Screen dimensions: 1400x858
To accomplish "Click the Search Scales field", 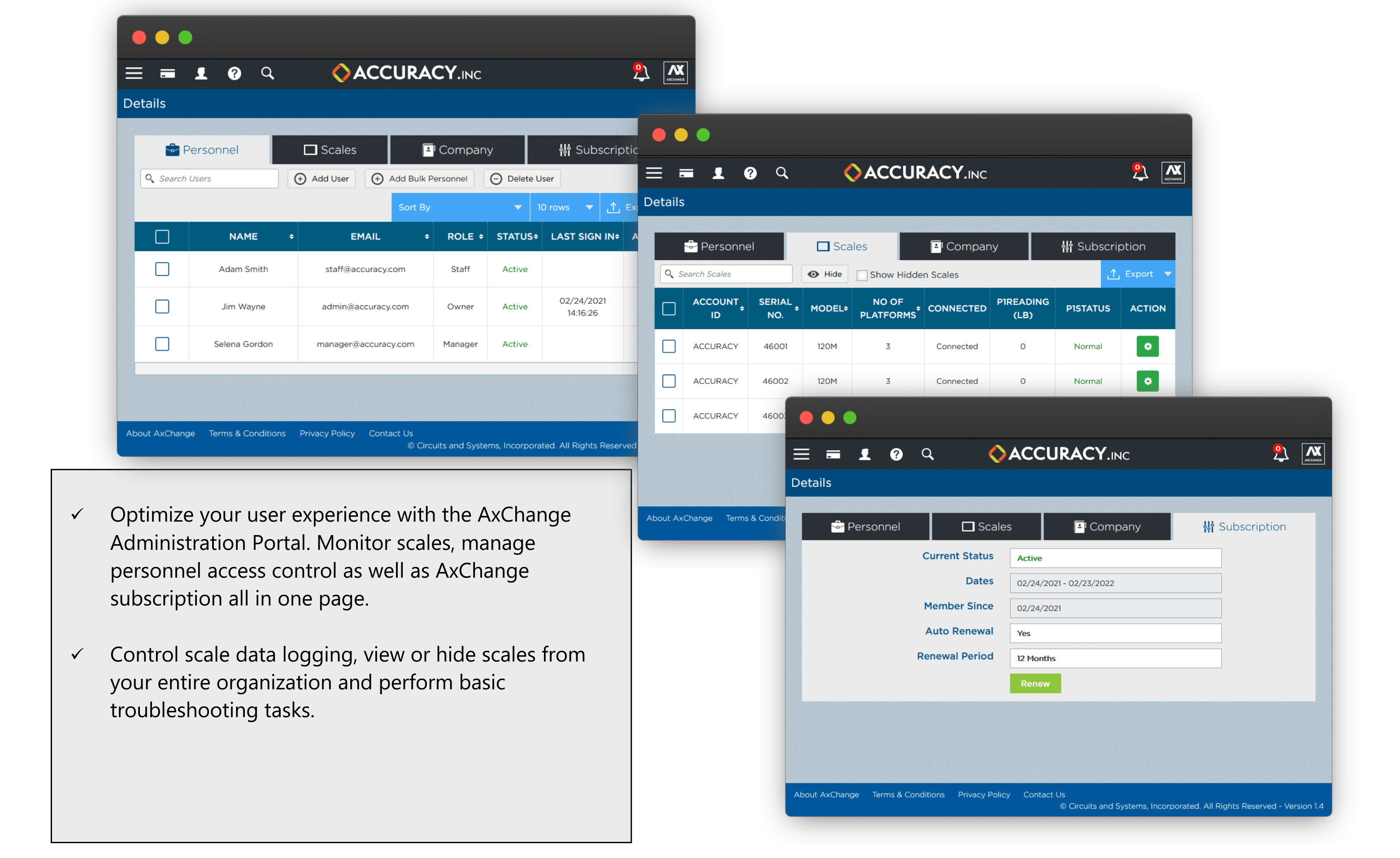I will pyautogui.click(x=726, y=274).
